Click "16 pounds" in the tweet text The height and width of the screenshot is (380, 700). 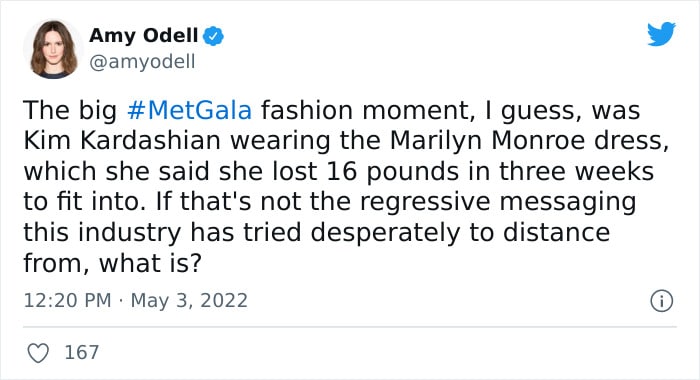coord(392,172)
